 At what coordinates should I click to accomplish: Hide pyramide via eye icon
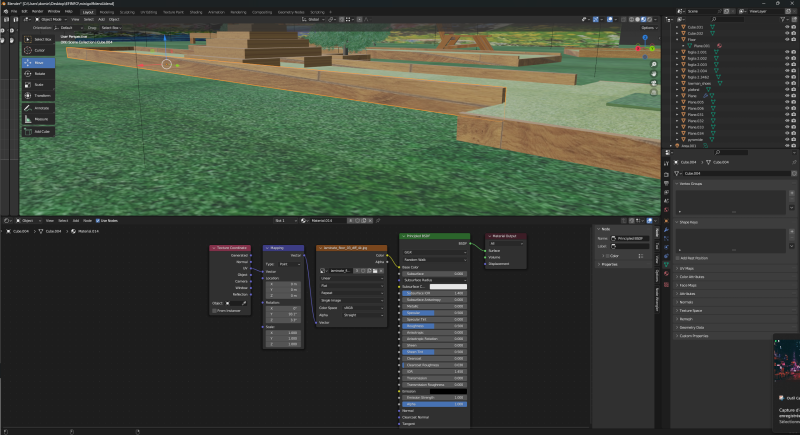tap(787, 139)
